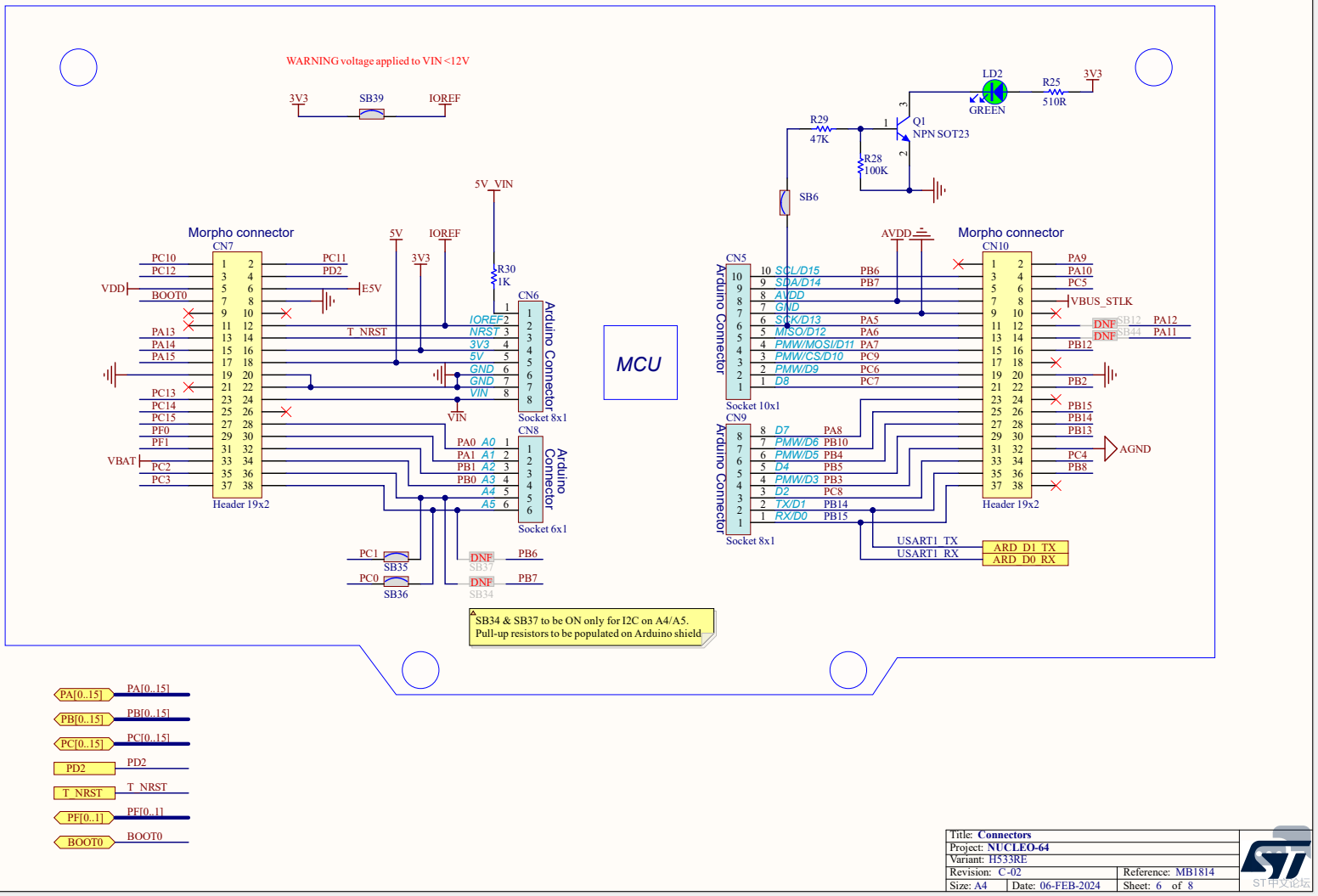Click the "GREEN" LED color label

pyautogui.click(x=987, y=110)
